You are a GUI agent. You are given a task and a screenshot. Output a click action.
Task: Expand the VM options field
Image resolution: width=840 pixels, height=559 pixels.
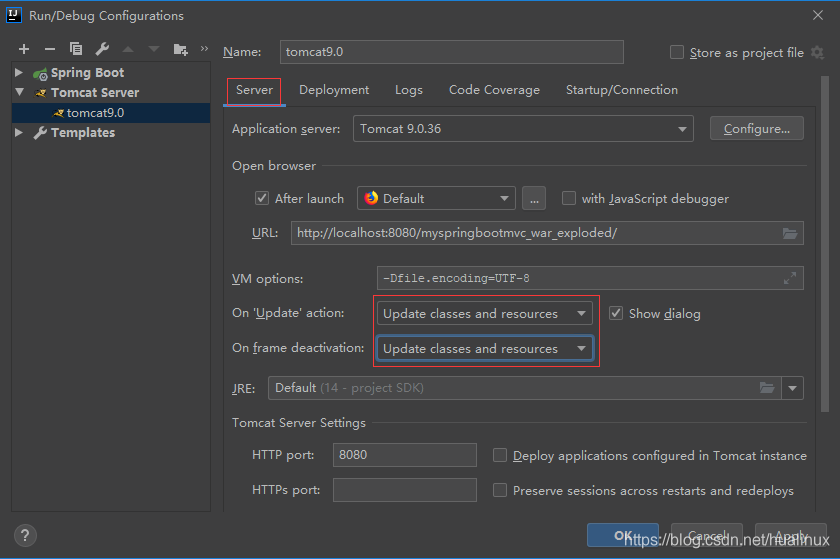point(790,278)
